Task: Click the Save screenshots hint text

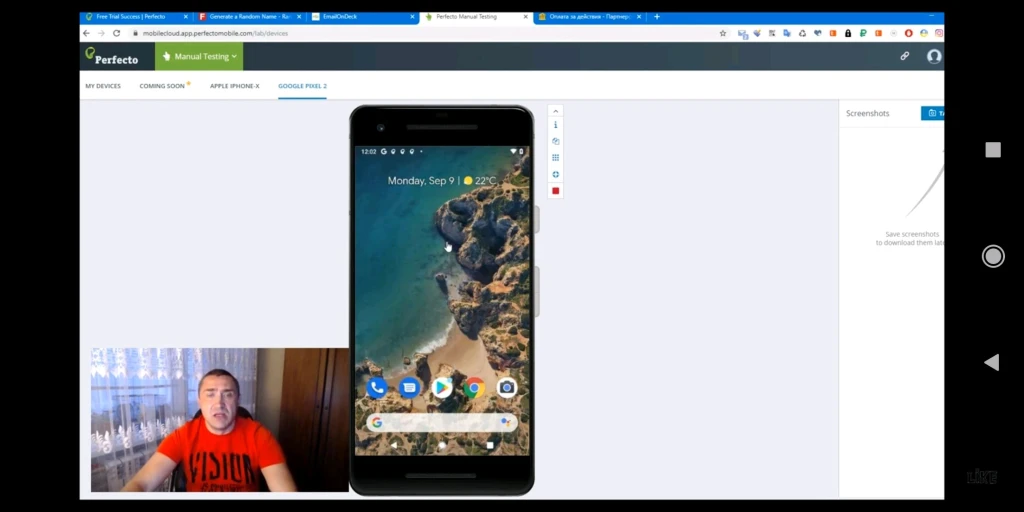Action: (912, 238)
